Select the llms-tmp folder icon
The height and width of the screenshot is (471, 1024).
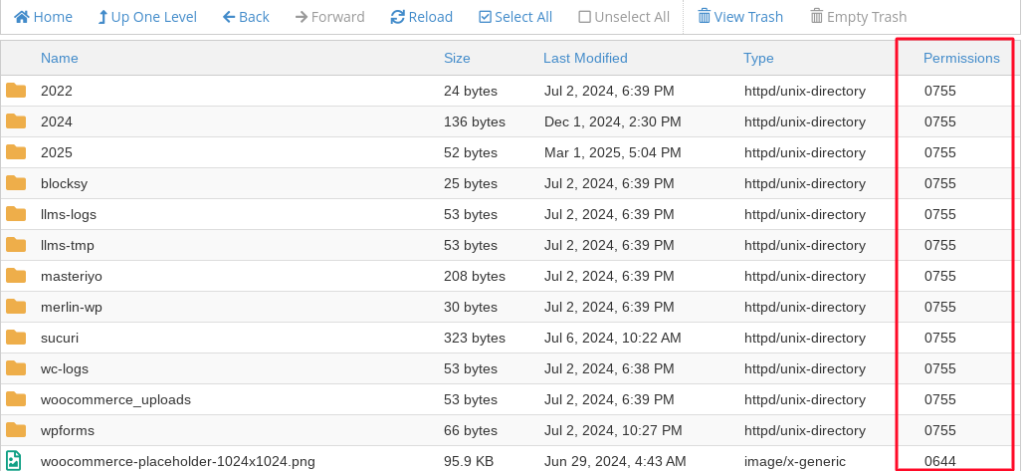(x=16, y=245)
